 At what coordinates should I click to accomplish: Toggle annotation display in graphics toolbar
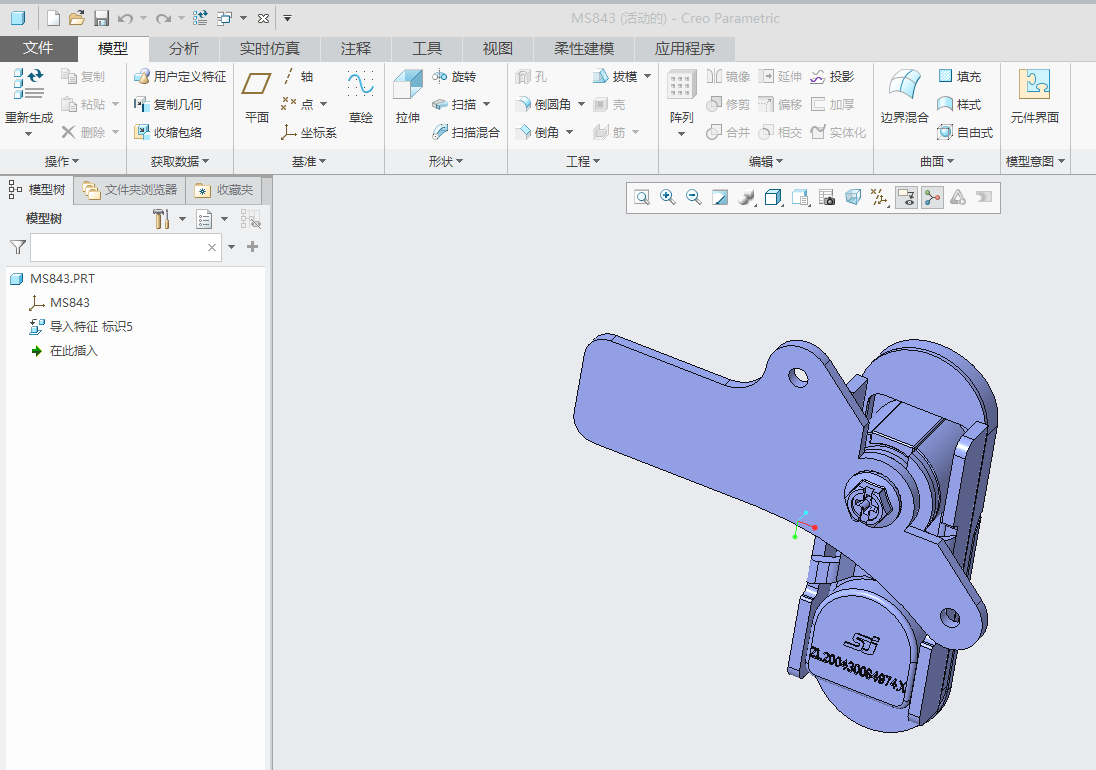pyautogui.click(x=907, y=198)
